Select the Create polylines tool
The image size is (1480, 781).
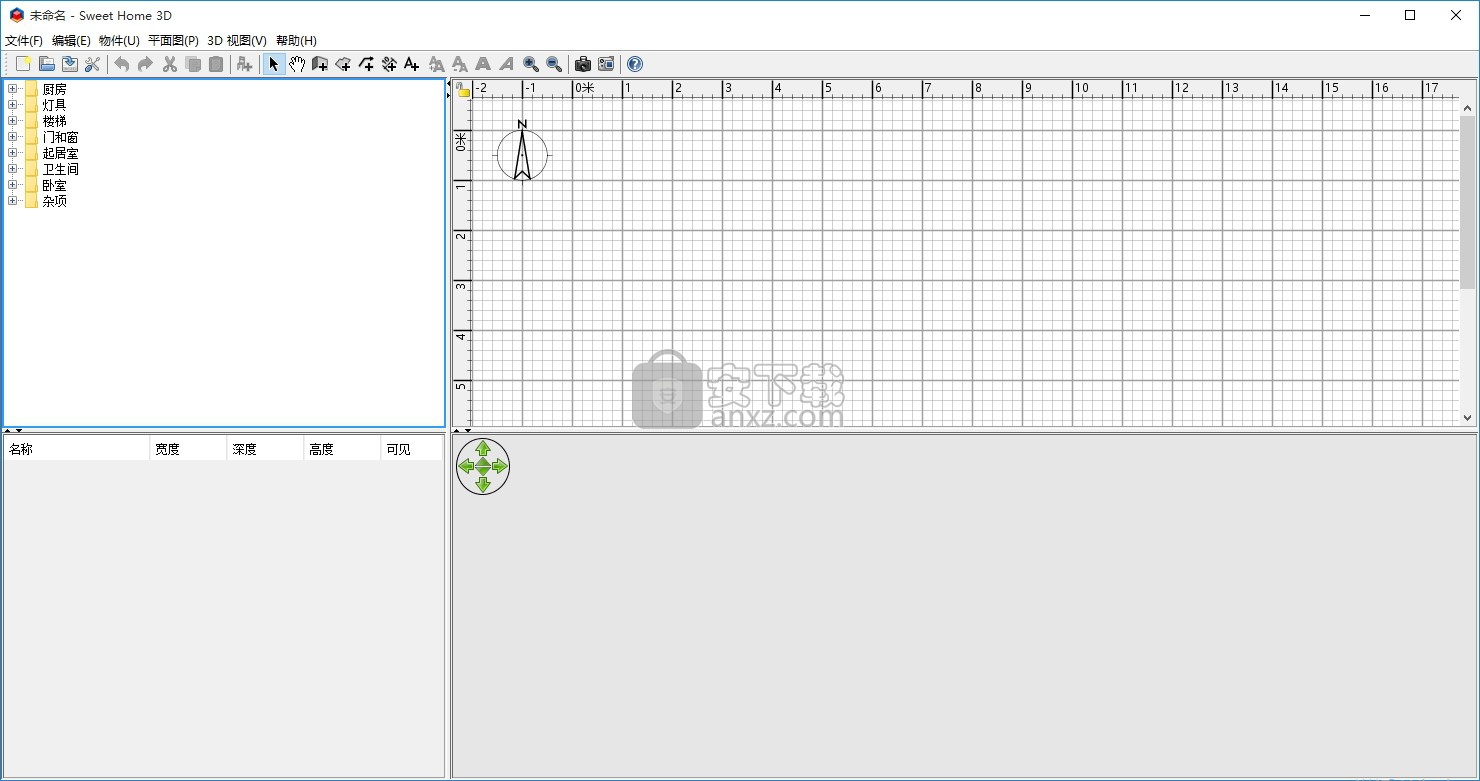tap(366, 64)
